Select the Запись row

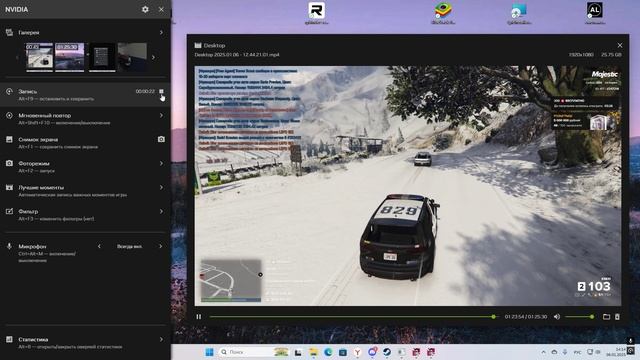click(x=85, y=95)
